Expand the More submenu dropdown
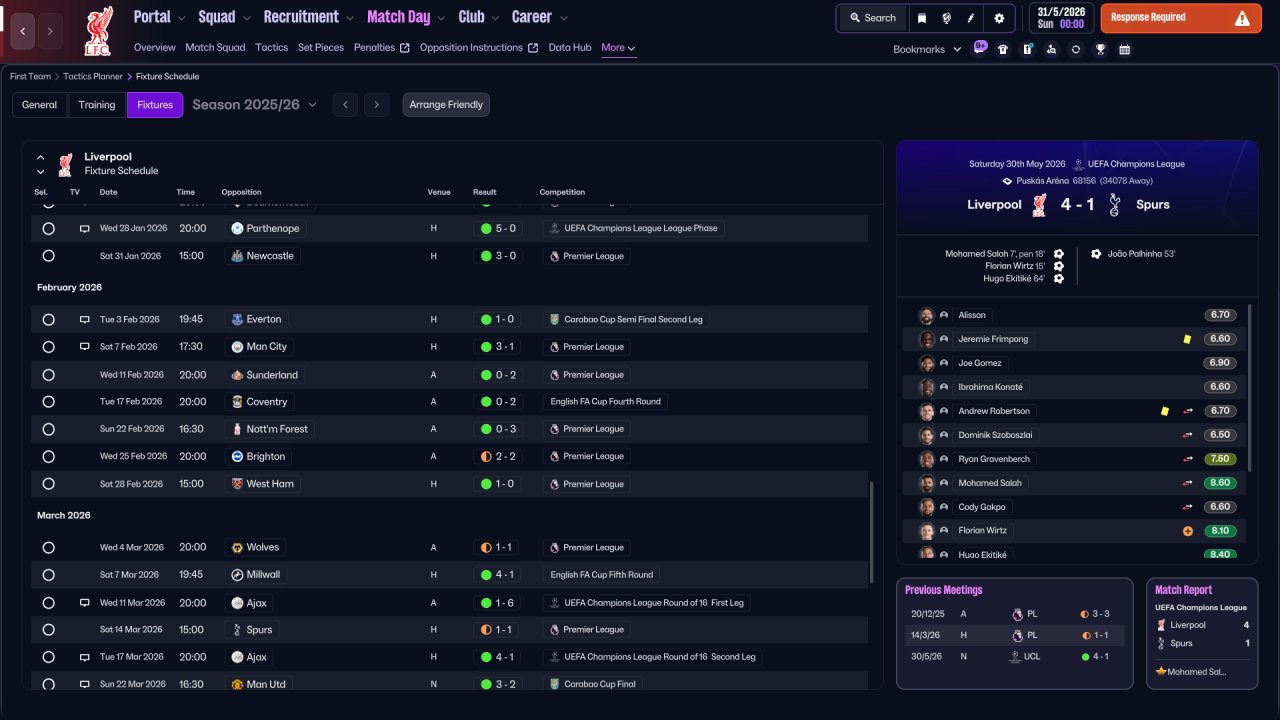Image resolution: width=1280 pixels, height=720 pixels. (618, 47)
